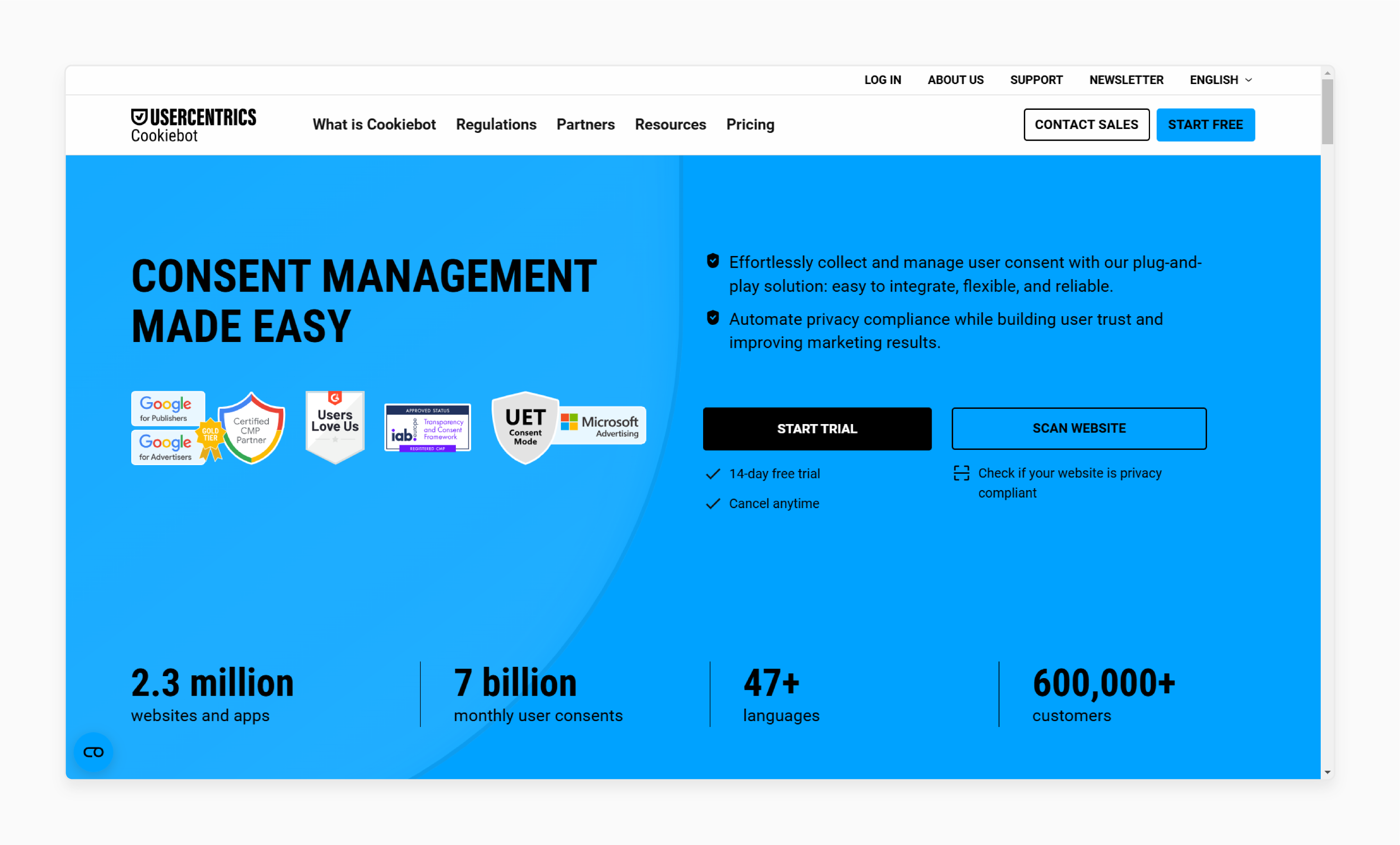Click the scrollbar up arrow
The image size is (1400, 845).
pyautogui.click(x=1327, y=73)
